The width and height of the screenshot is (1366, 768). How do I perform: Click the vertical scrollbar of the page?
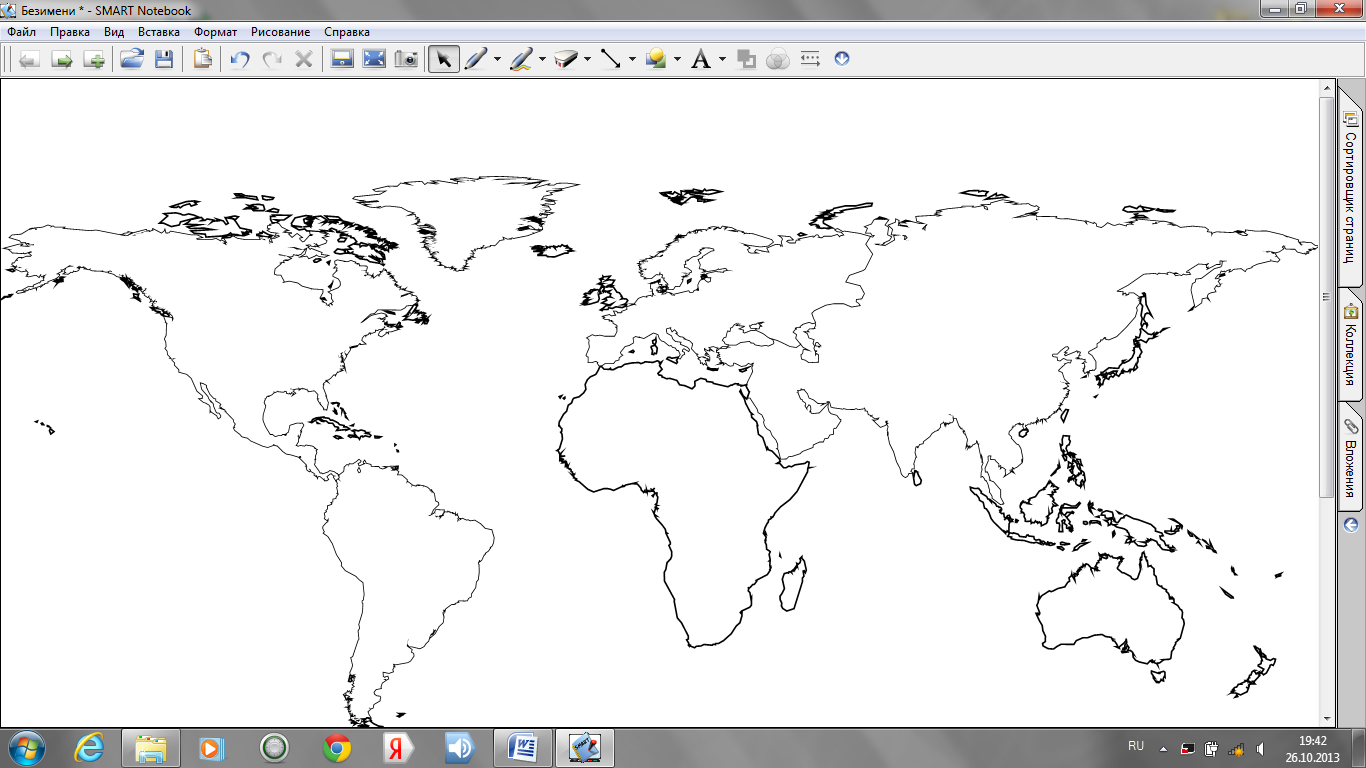click(1327, 296)
